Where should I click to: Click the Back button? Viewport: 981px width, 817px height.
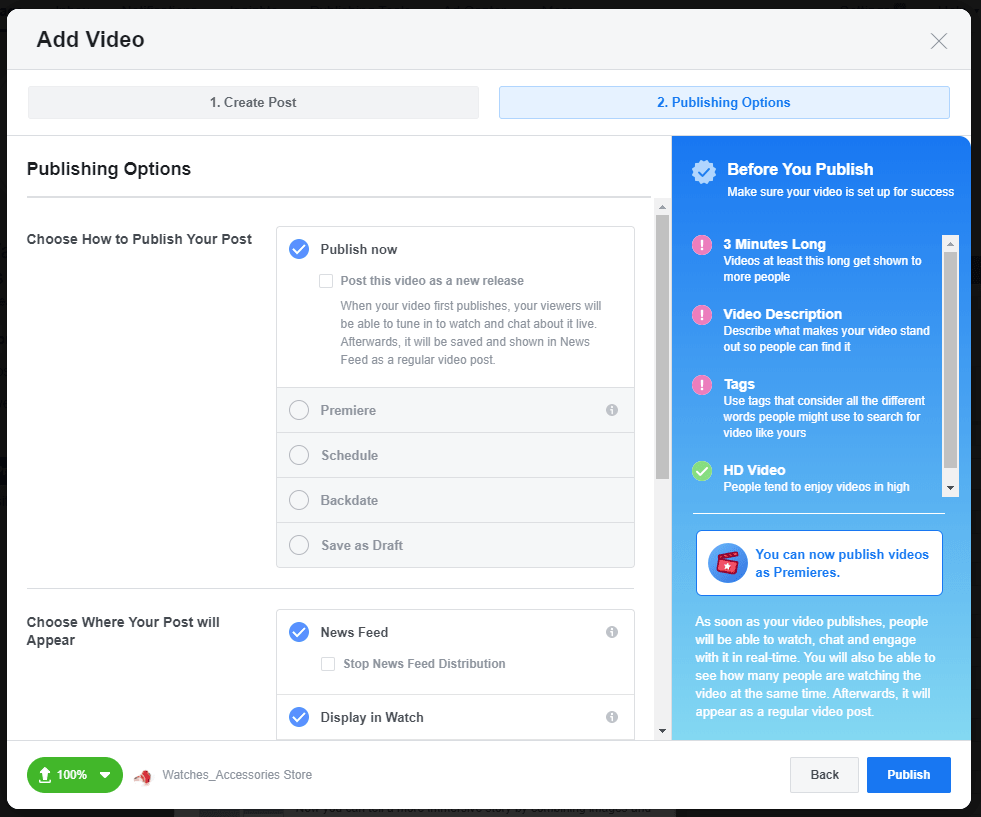coord(824,775)
